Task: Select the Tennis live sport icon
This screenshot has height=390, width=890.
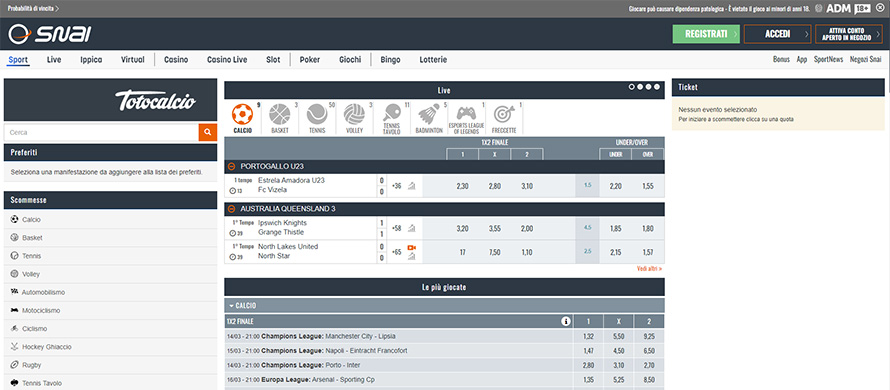Action: (317, 118)
